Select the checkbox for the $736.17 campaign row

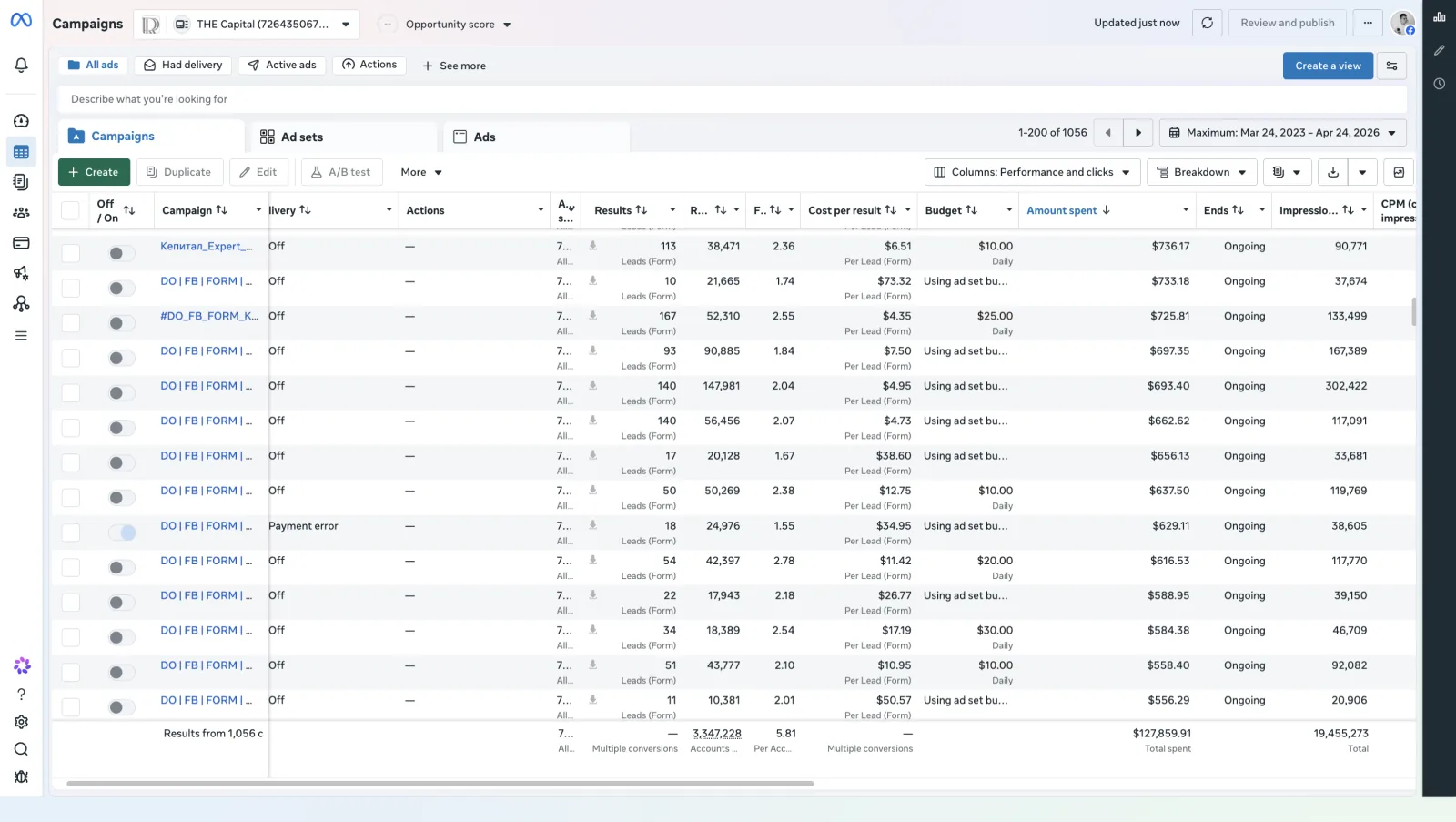pyautogui.click(x=70, y=253)
